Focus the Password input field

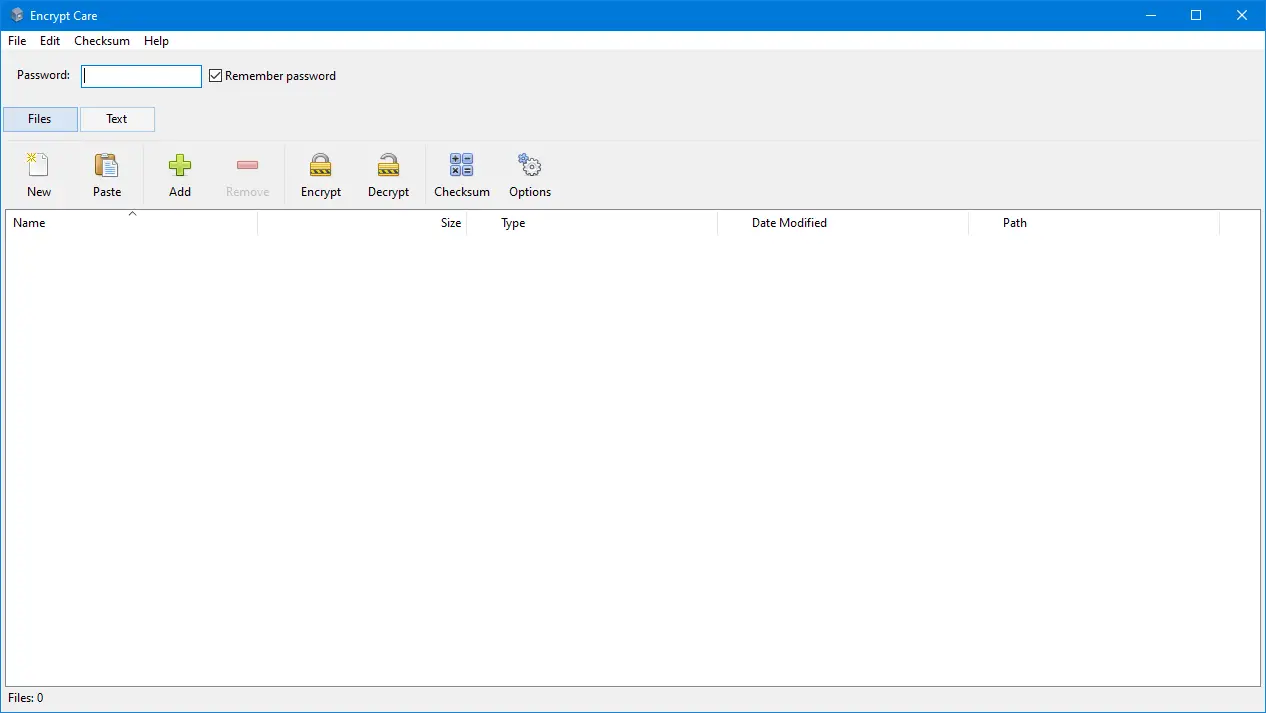pyautogui.click(x=141, y=76)
